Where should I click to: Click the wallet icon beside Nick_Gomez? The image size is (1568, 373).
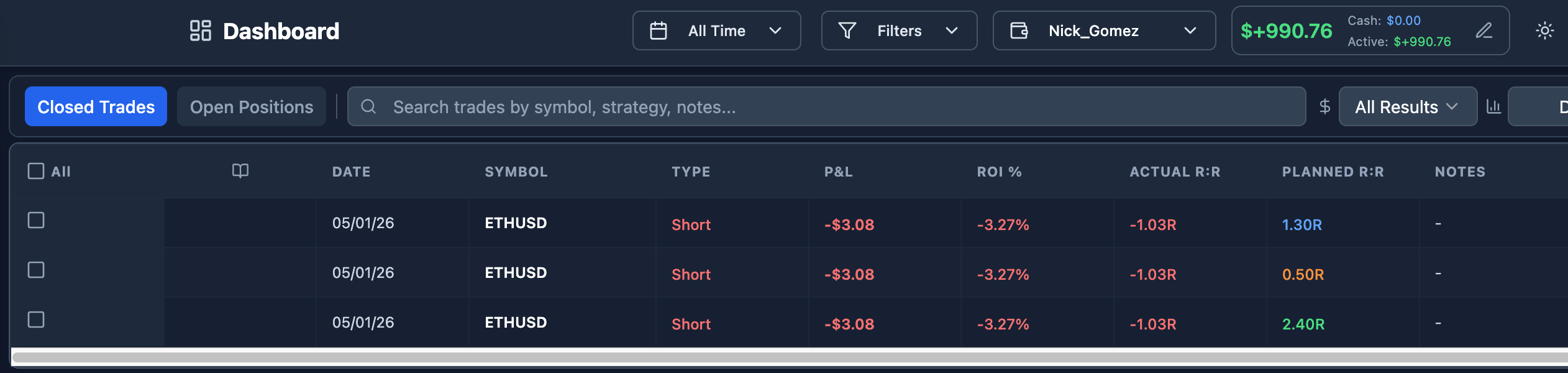click(x=1019, y=30)
